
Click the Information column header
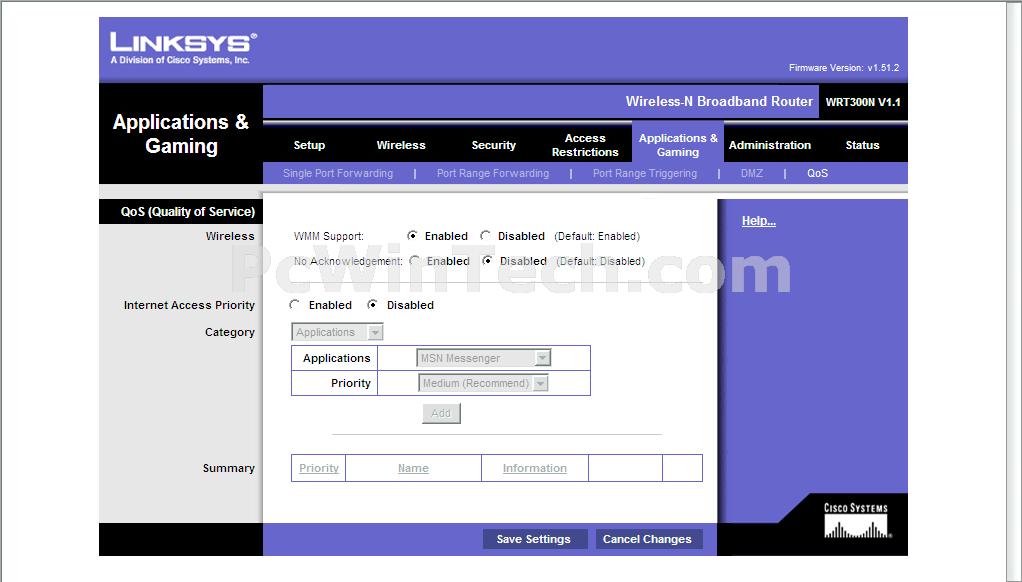[534, 468]
